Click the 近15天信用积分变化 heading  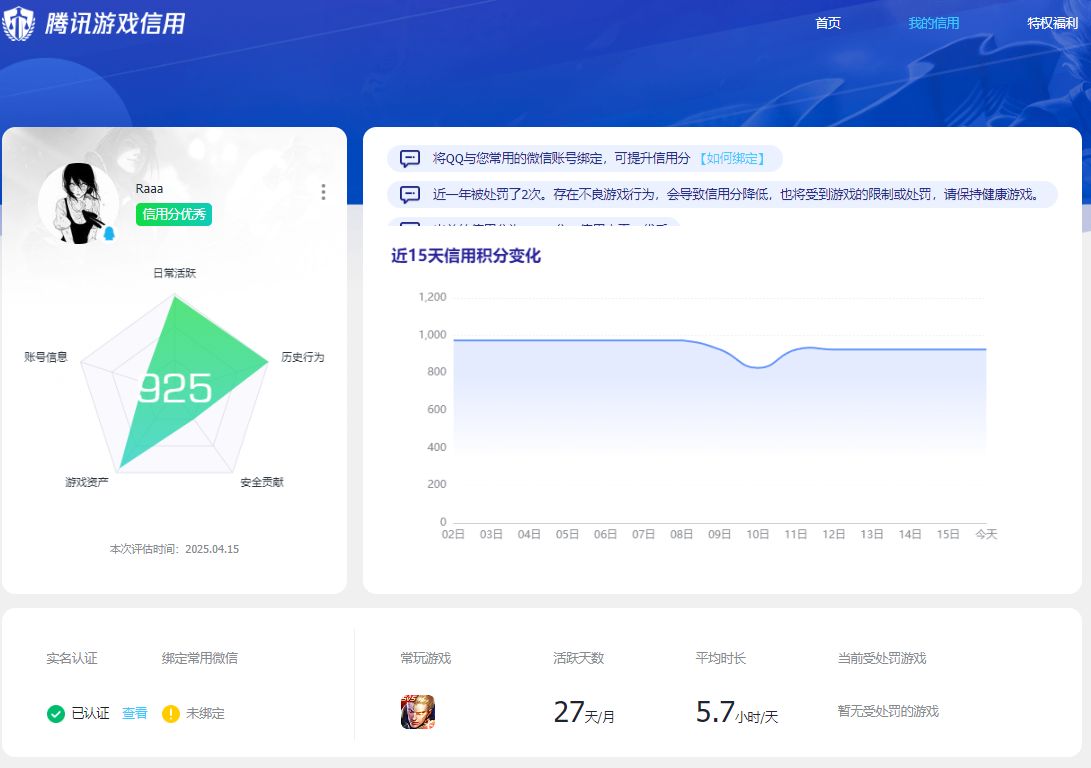466,256
